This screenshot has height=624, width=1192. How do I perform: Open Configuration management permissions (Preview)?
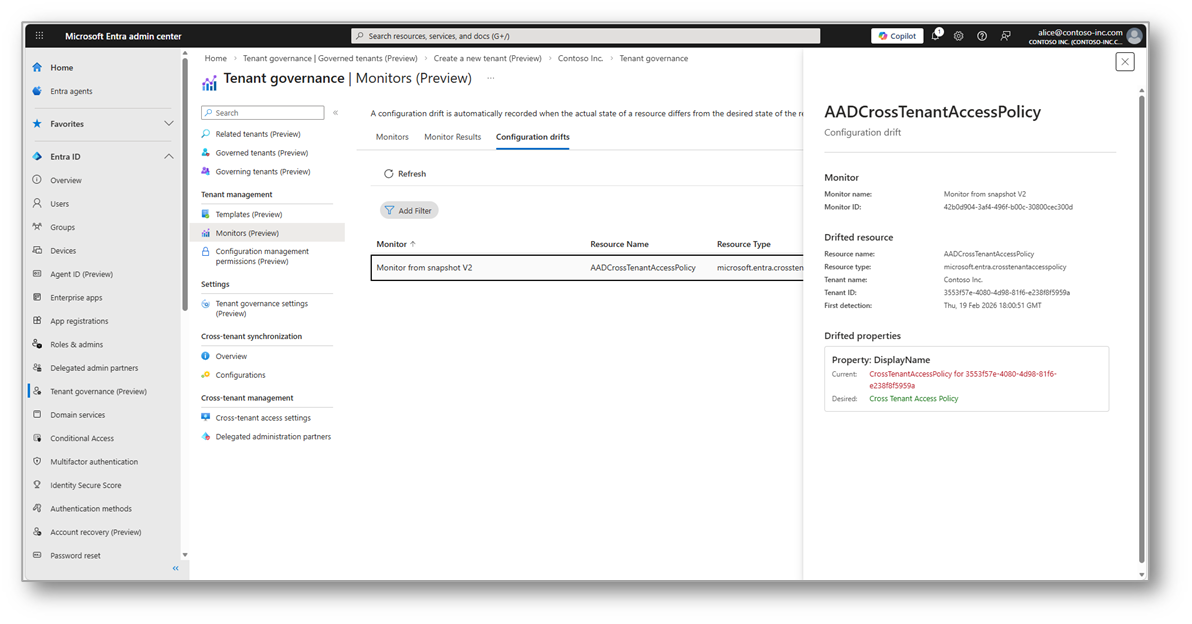(262, 256)
